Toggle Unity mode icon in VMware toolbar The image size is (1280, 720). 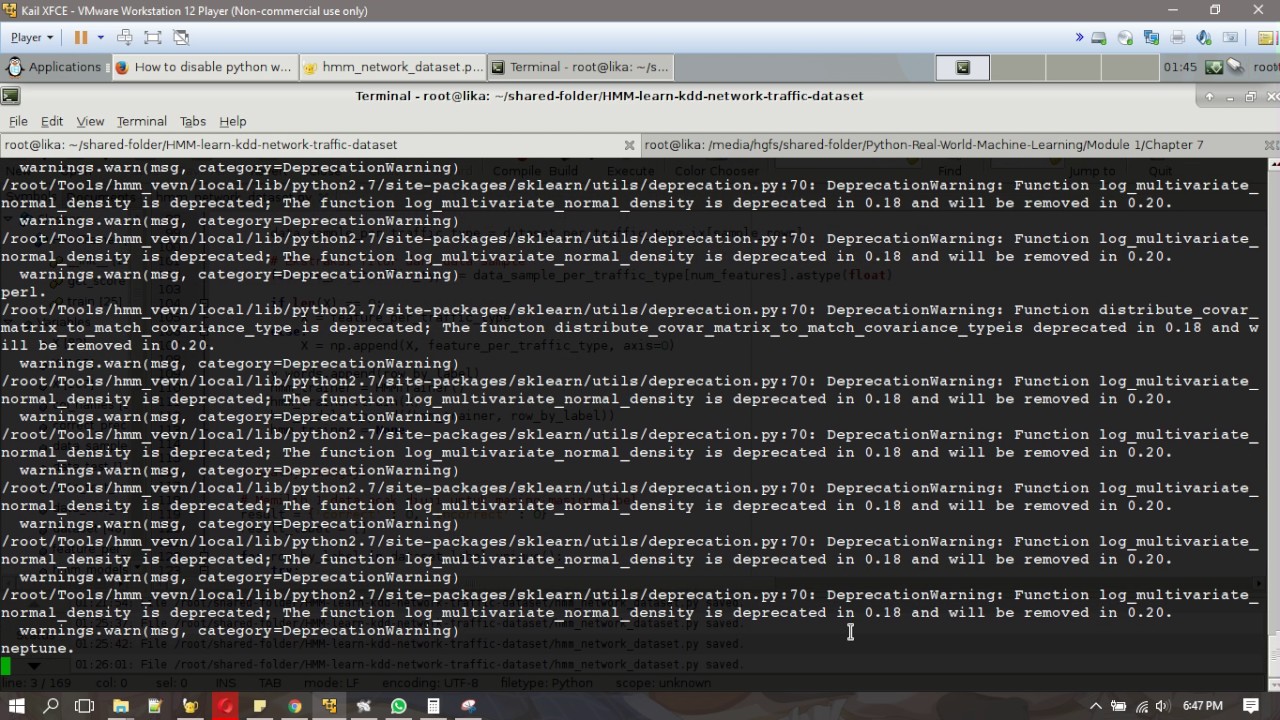181,37
